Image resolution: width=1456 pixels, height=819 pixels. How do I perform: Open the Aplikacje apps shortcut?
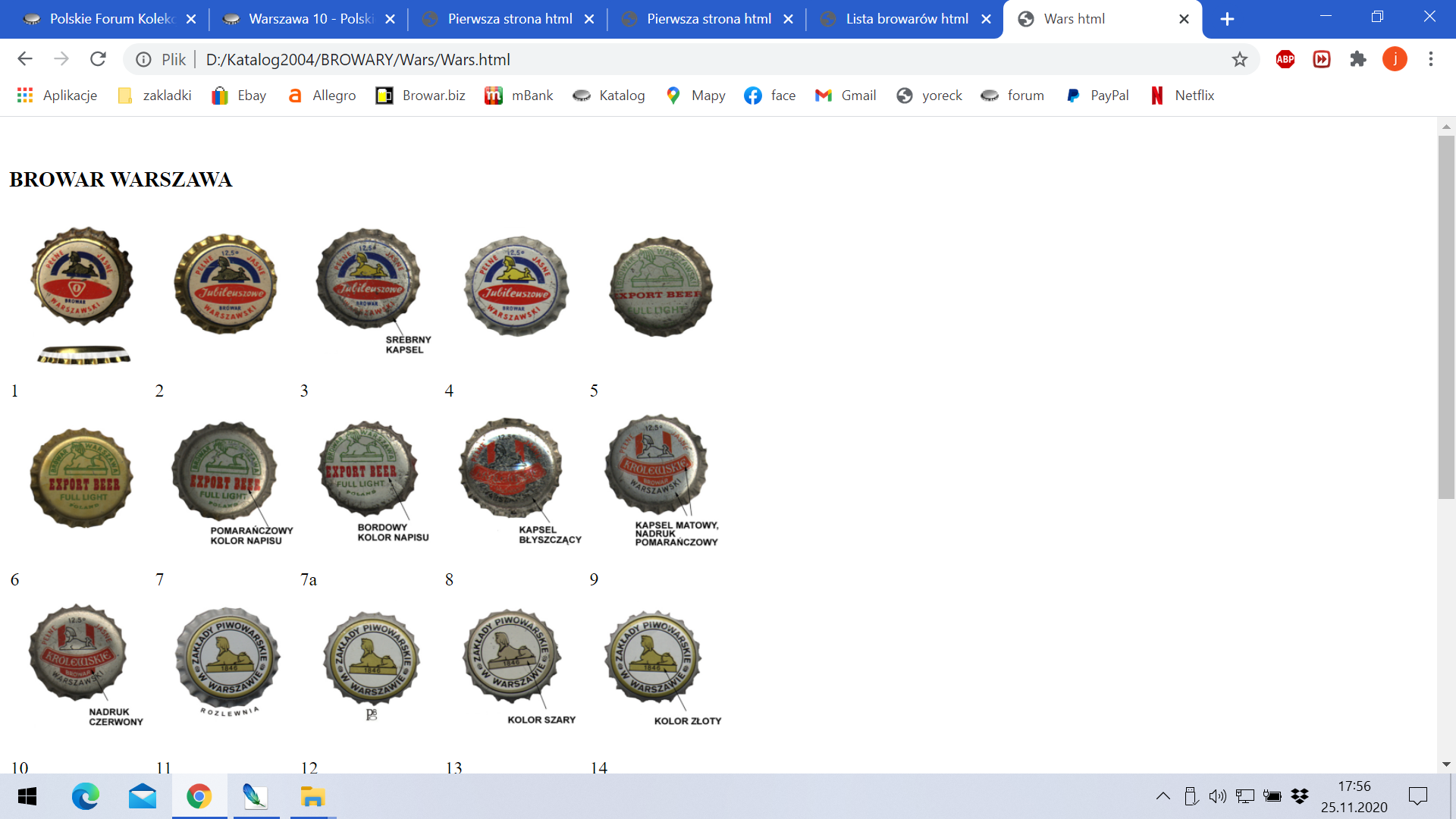pyautogui.click(x=57, y=96)
